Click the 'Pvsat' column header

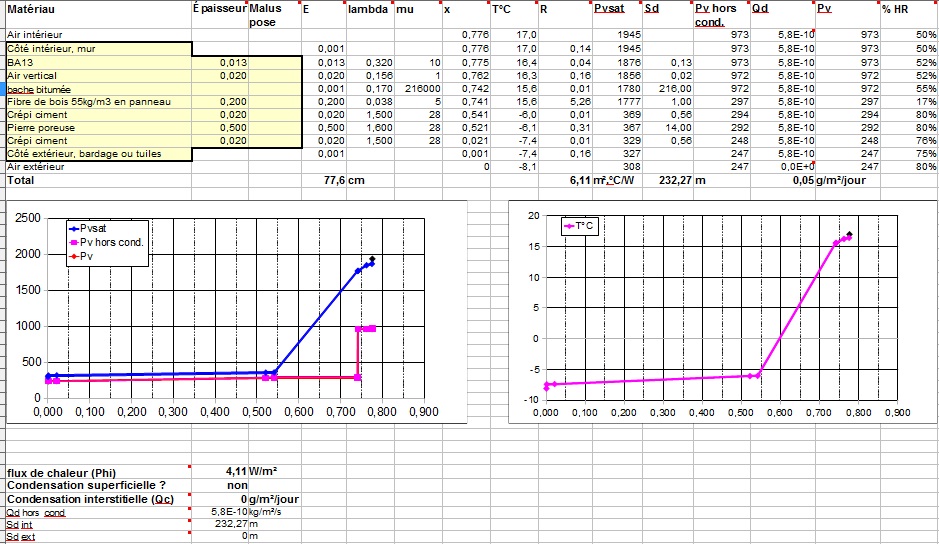coord(617,16)
